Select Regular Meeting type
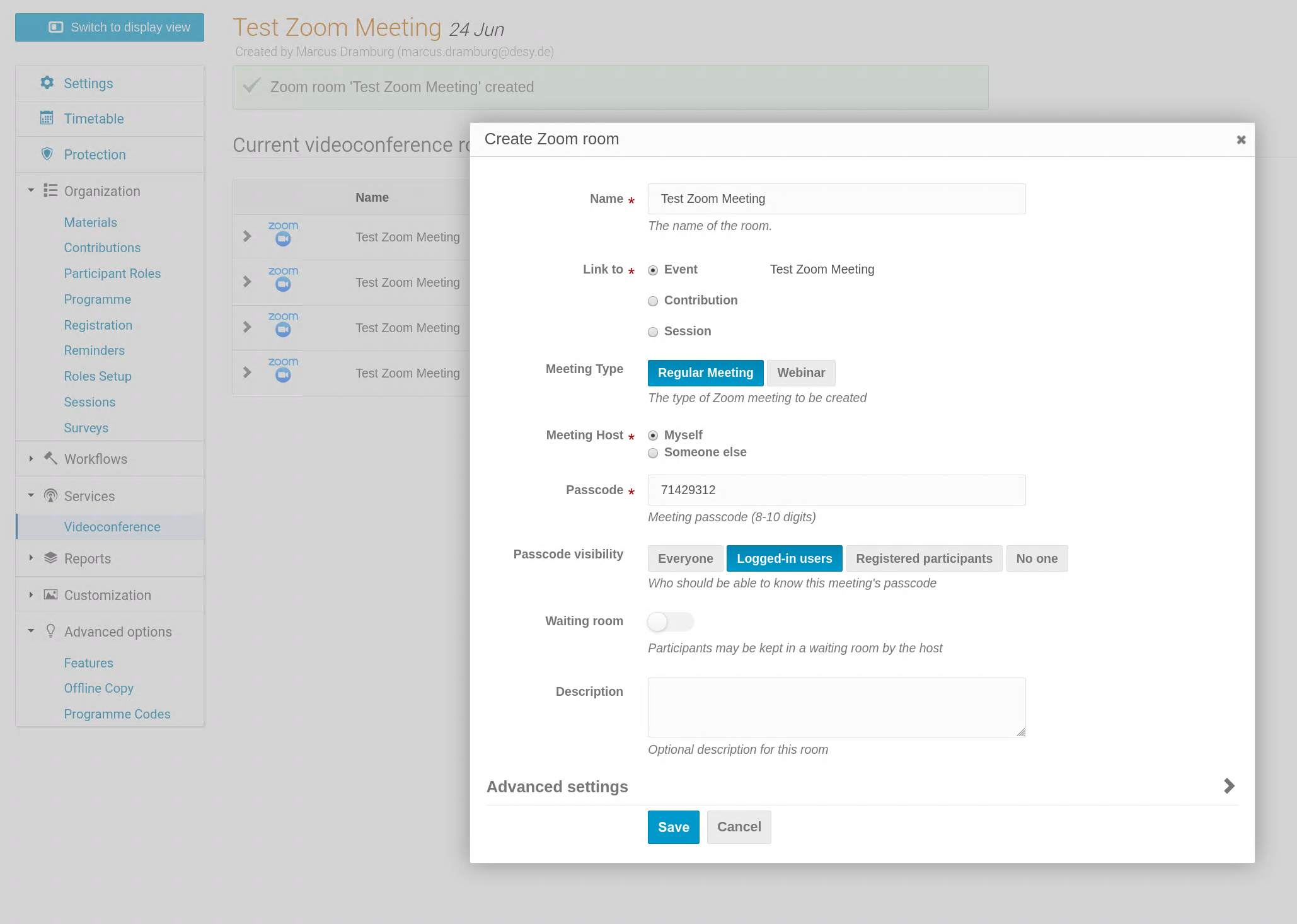Screen dimensions: 1297x924 coord(705,372)
